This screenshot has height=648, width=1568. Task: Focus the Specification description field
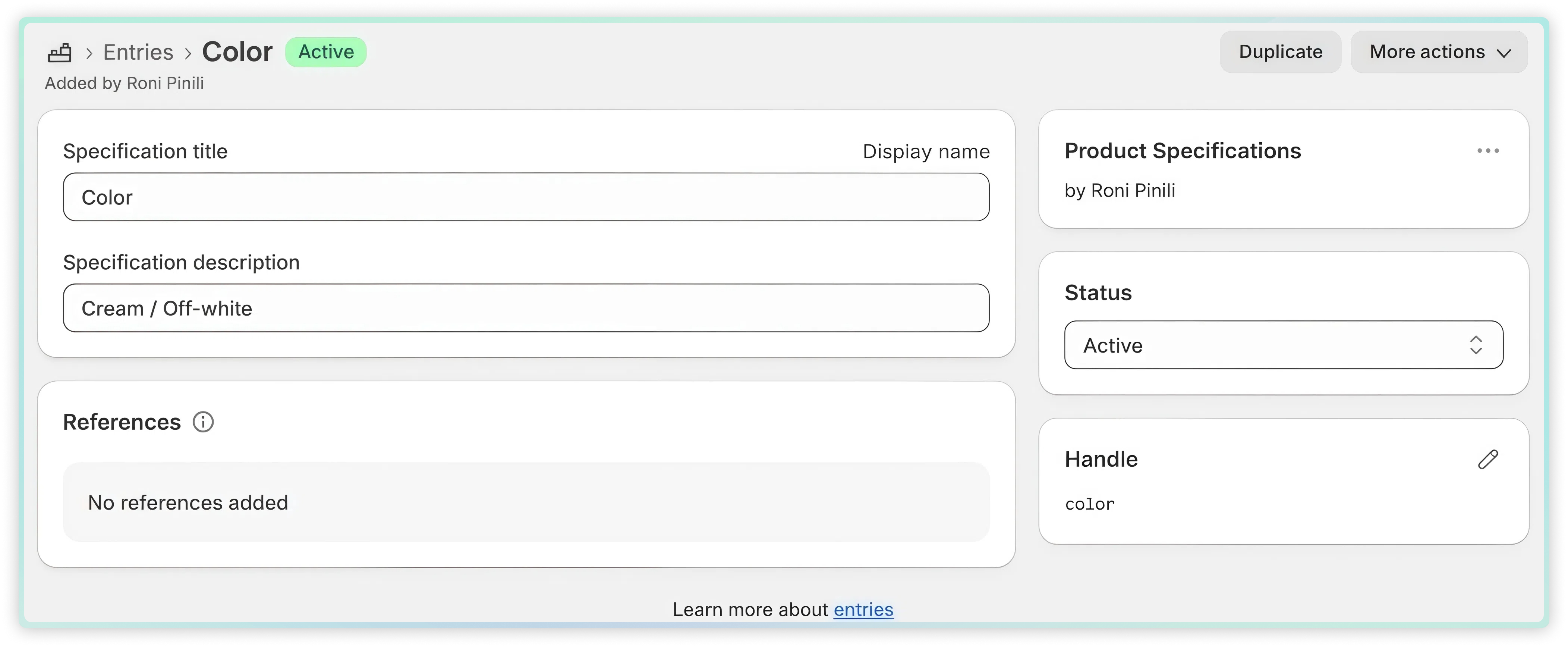click(x=526, y=308)
